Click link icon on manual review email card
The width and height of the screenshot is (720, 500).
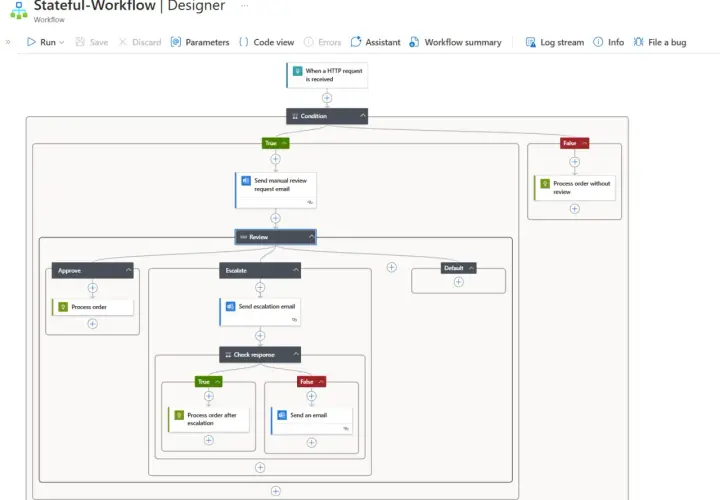310,202
